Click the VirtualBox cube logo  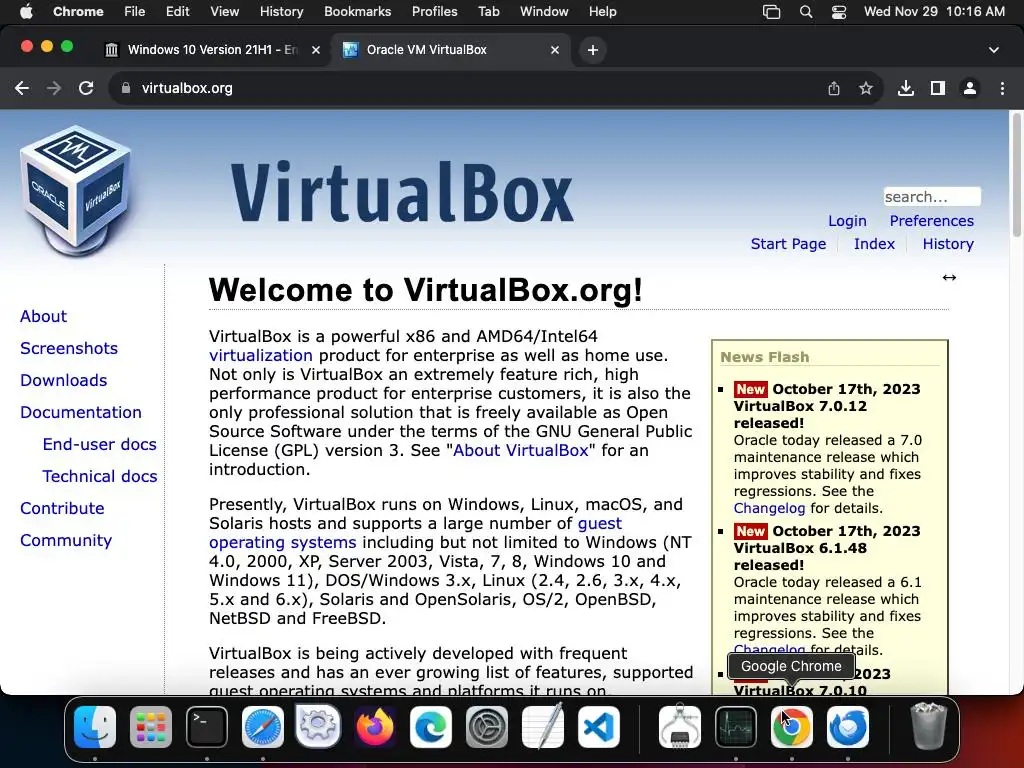(76, 189)
